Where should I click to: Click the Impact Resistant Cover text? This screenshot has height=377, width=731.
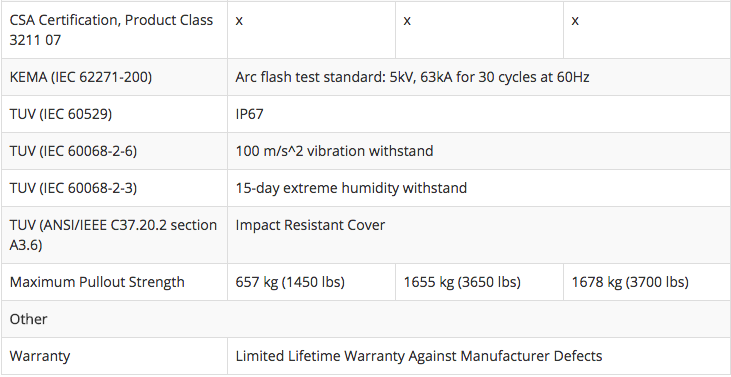click(x=310, y=226)
